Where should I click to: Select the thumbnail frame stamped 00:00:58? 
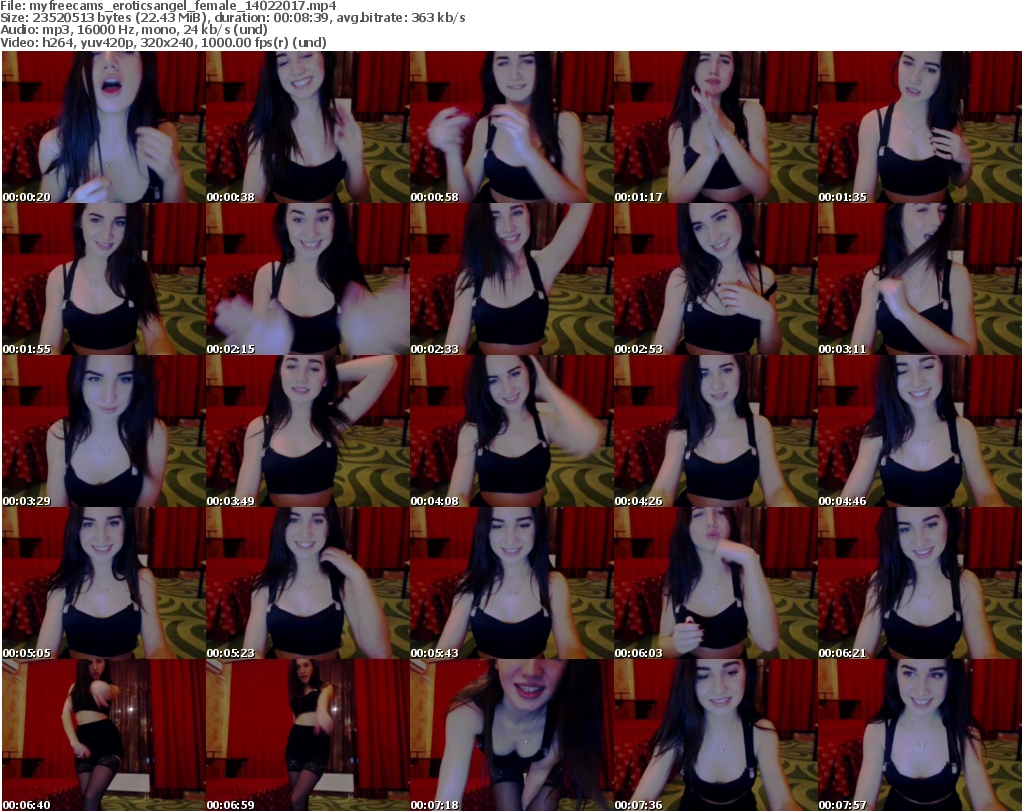tap(511, 127)
